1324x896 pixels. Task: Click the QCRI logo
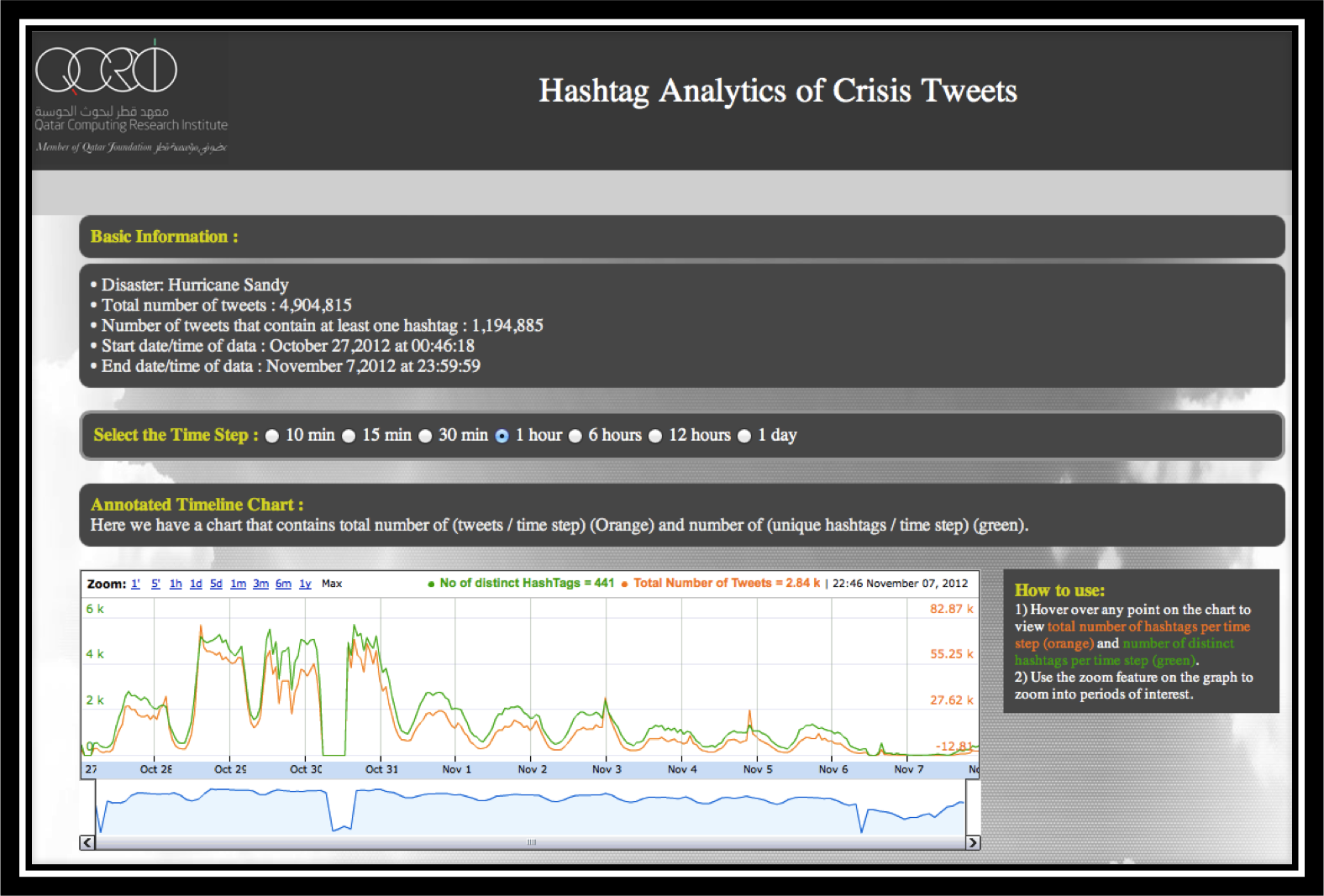[107, 71]
